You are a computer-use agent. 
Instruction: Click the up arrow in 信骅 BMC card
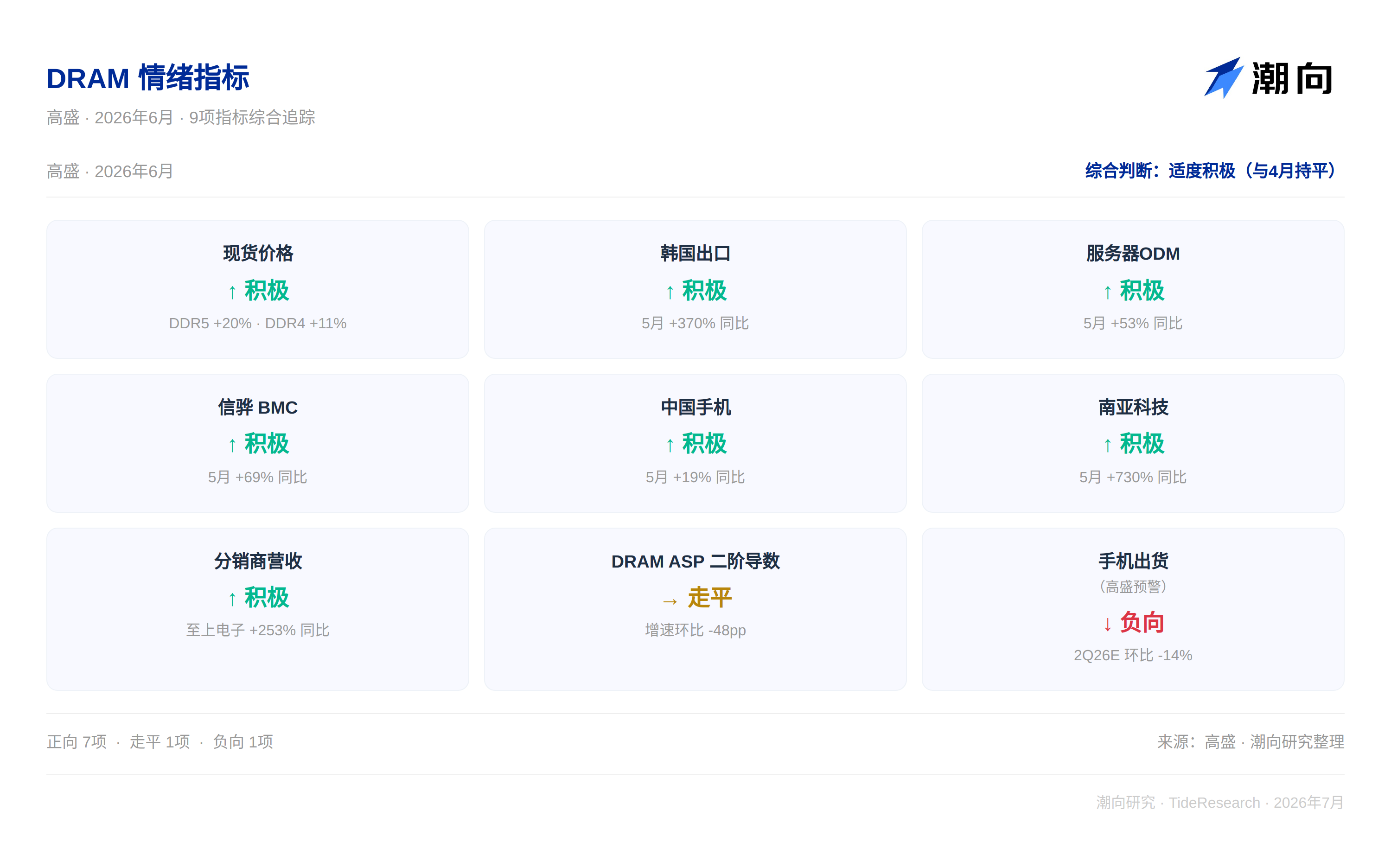click(x=232, y=445)
